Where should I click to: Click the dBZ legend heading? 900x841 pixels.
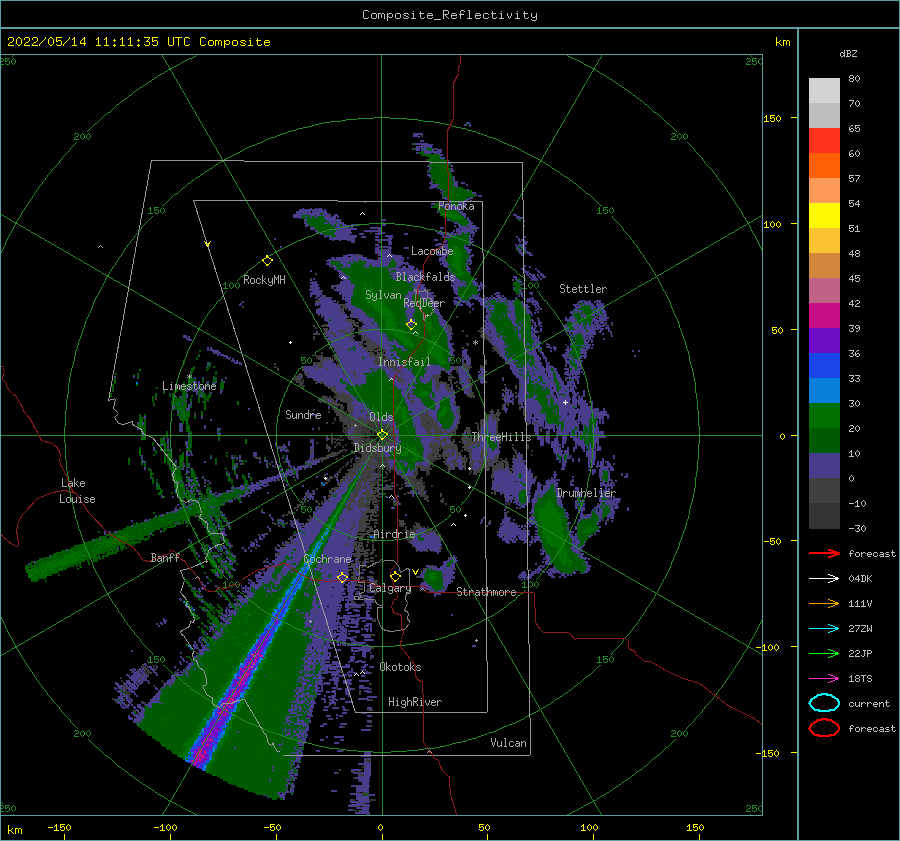[x=848, y=54]
